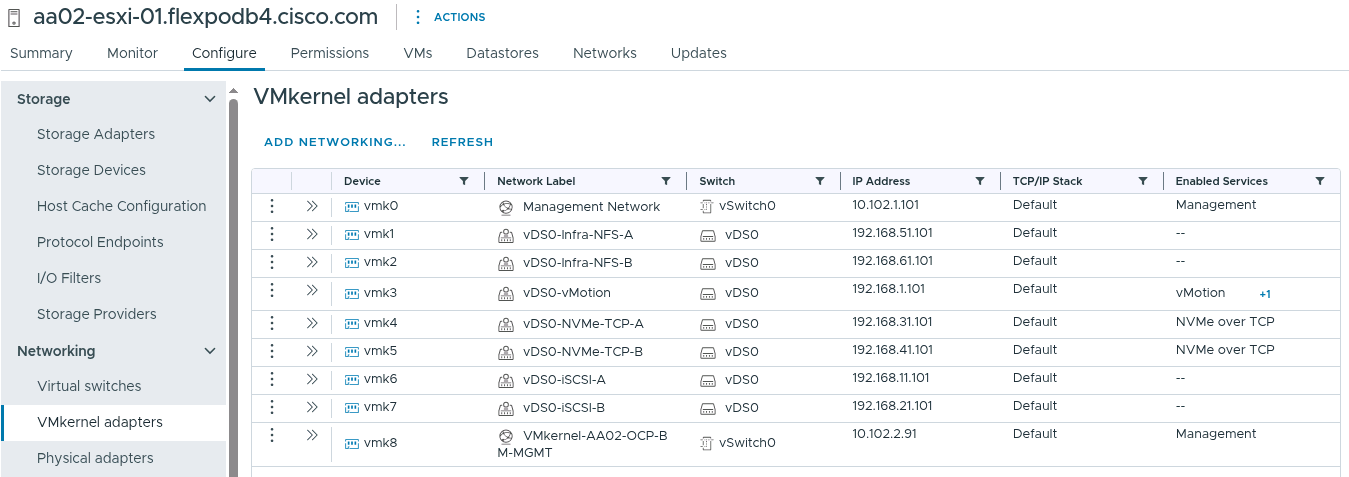Open Virtual switches in sidebar
This screenshot has height=477, width=1349.
tap(89, 386)
